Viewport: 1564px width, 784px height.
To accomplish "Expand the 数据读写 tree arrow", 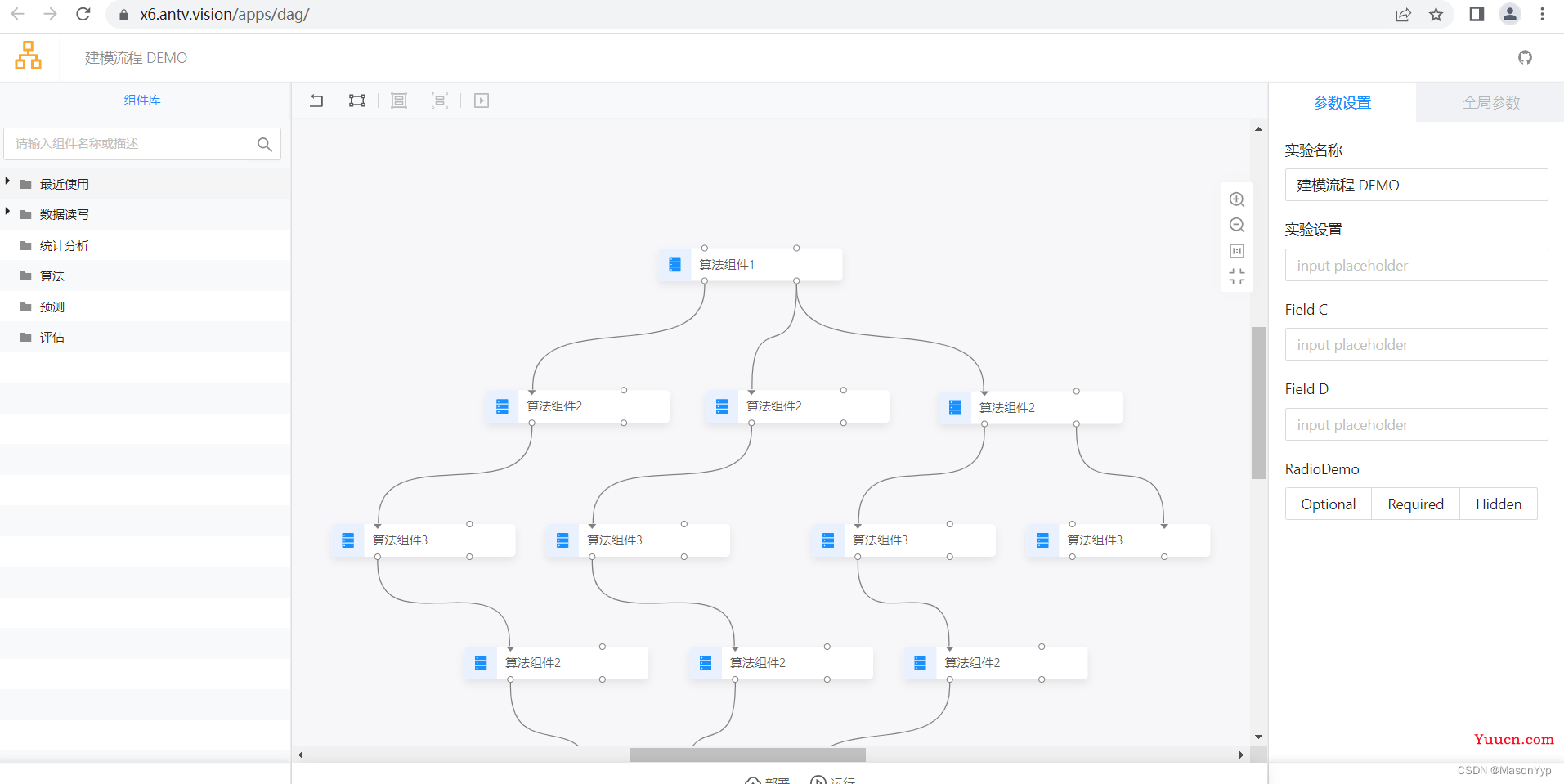I will 7,212.
